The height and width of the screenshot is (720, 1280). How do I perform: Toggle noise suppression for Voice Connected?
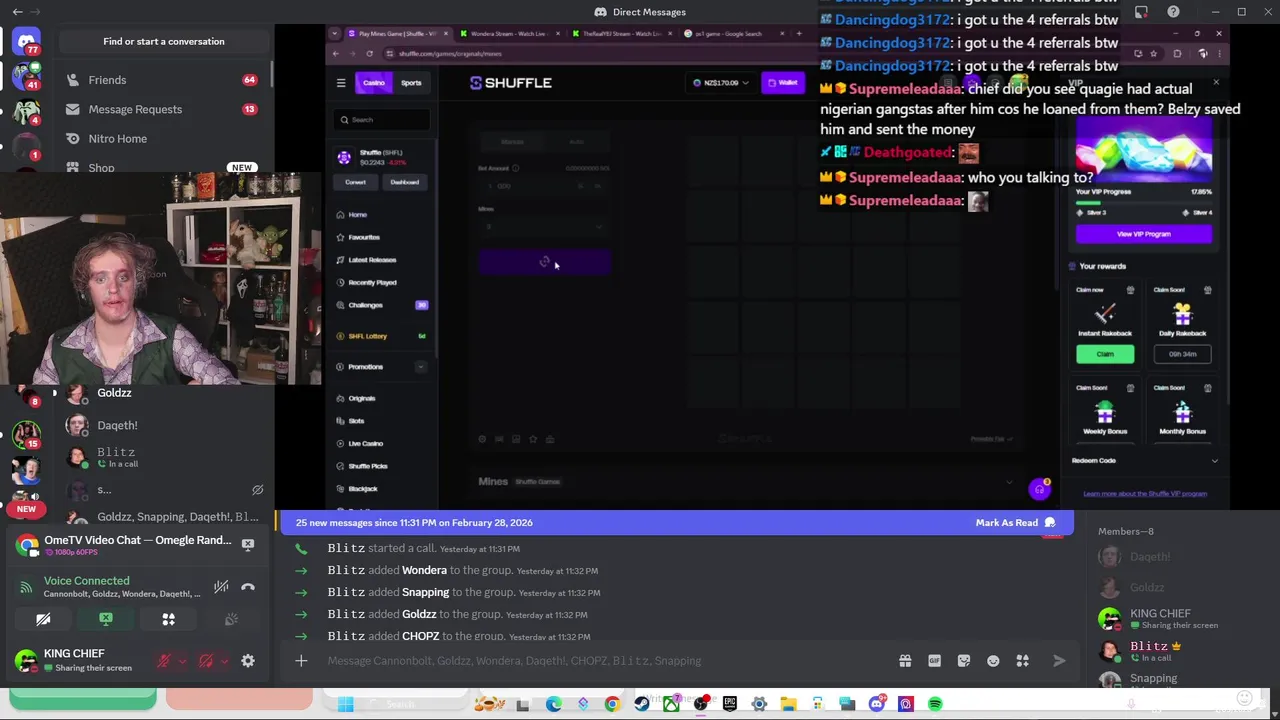coord(221,587)
